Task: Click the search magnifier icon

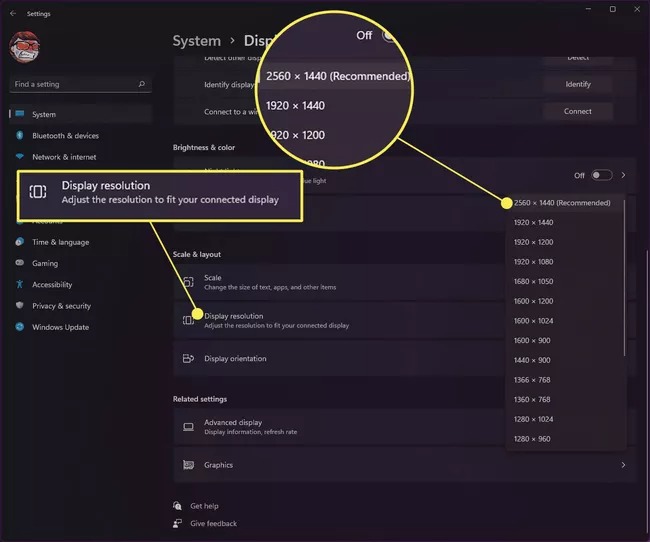Action: [142, 84]
